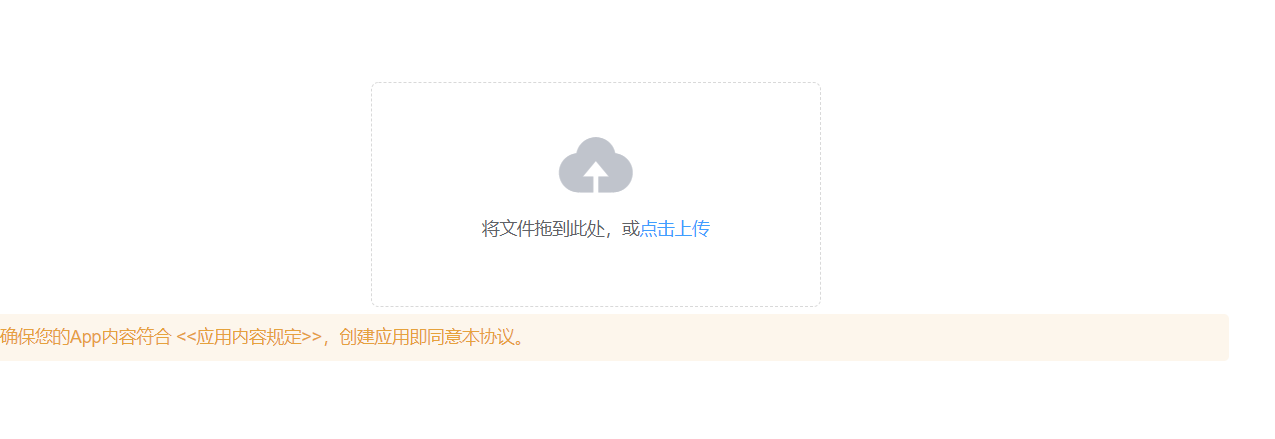Screen dimensions: 1275x439
Task: Click the word App in the warning banner
Action: pos(86,337)
